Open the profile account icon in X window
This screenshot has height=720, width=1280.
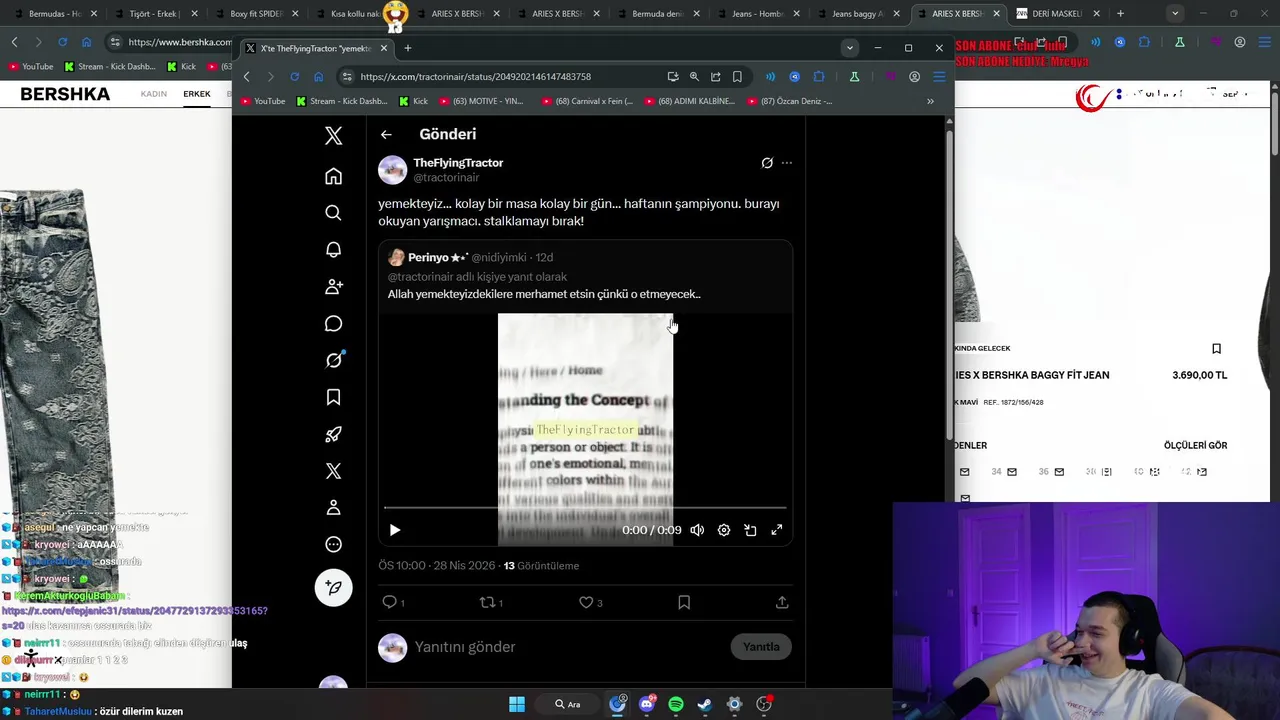(x=914, y=77)
